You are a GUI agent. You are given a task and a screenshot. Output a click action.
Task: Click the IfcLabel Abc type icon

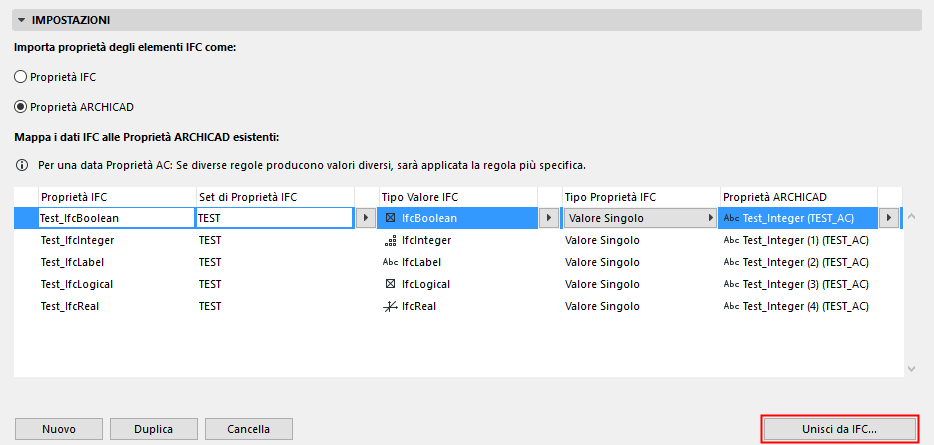(390, 262)
